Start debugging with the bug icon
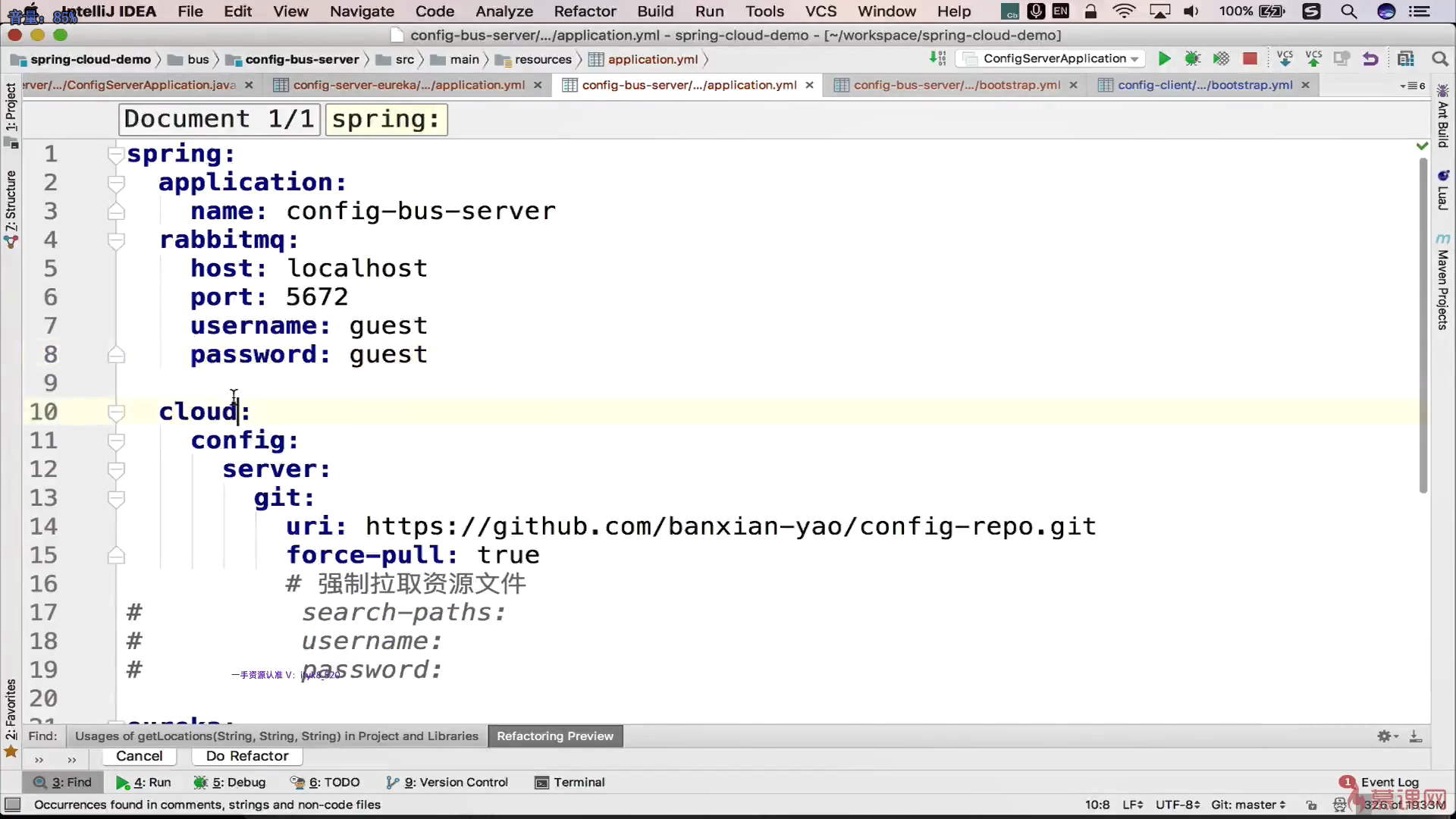This screenshot has width=1456, height=819. pos(1193,58)
